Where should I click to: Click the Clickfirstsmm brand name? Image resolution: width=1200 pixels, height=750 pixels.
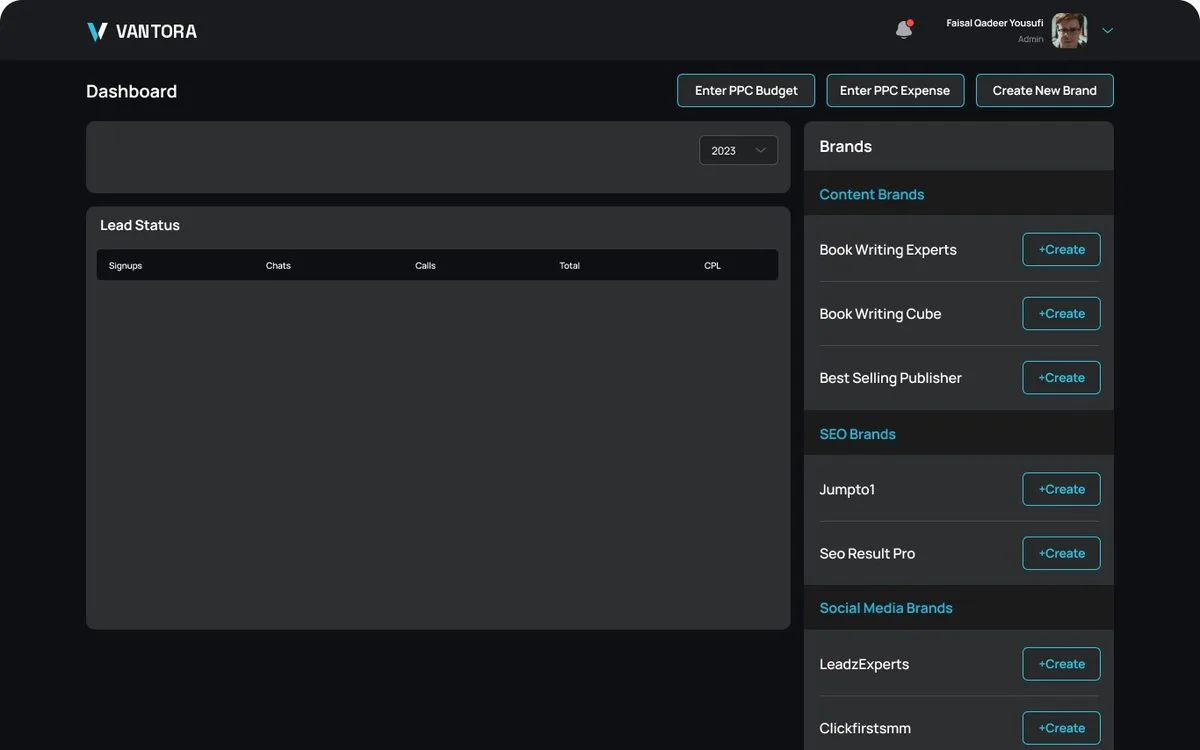865,728
